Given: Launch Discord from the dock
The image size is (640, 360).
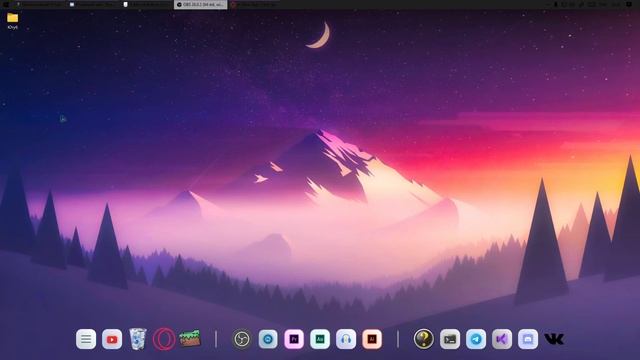Looking at the screenshot, I should pos(528,339).
